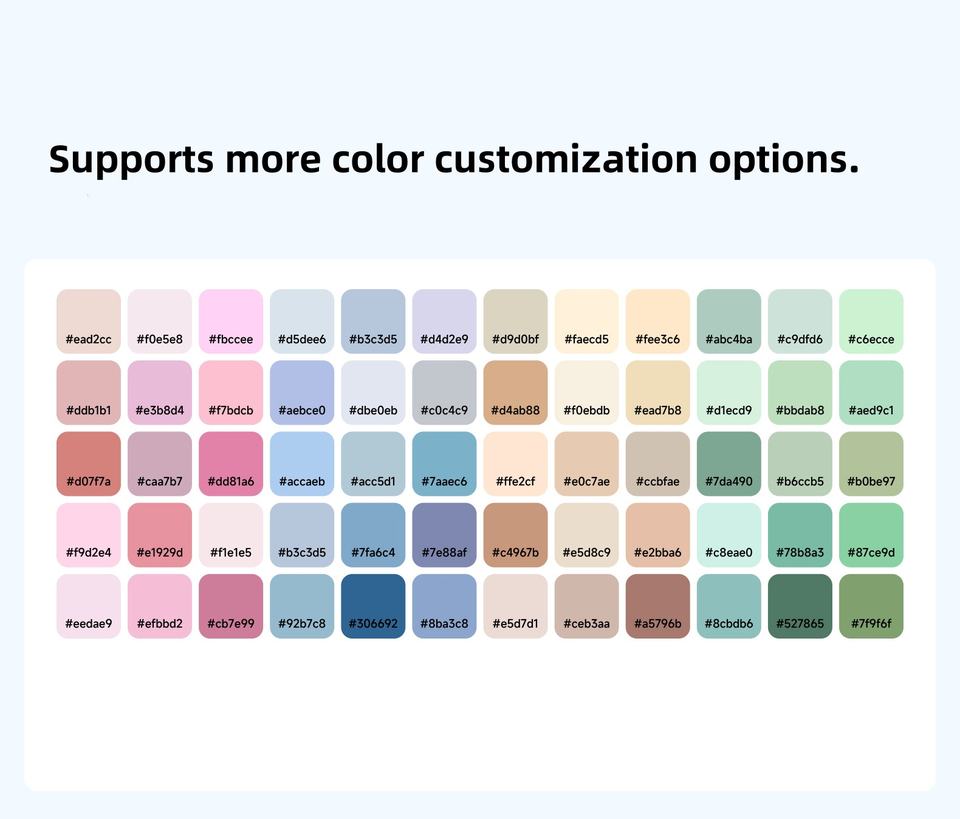The height and width of the screenshot is (819, 960).
Task: Choose the #7aaec6 blue swatch
Action: tap(444, 463)
